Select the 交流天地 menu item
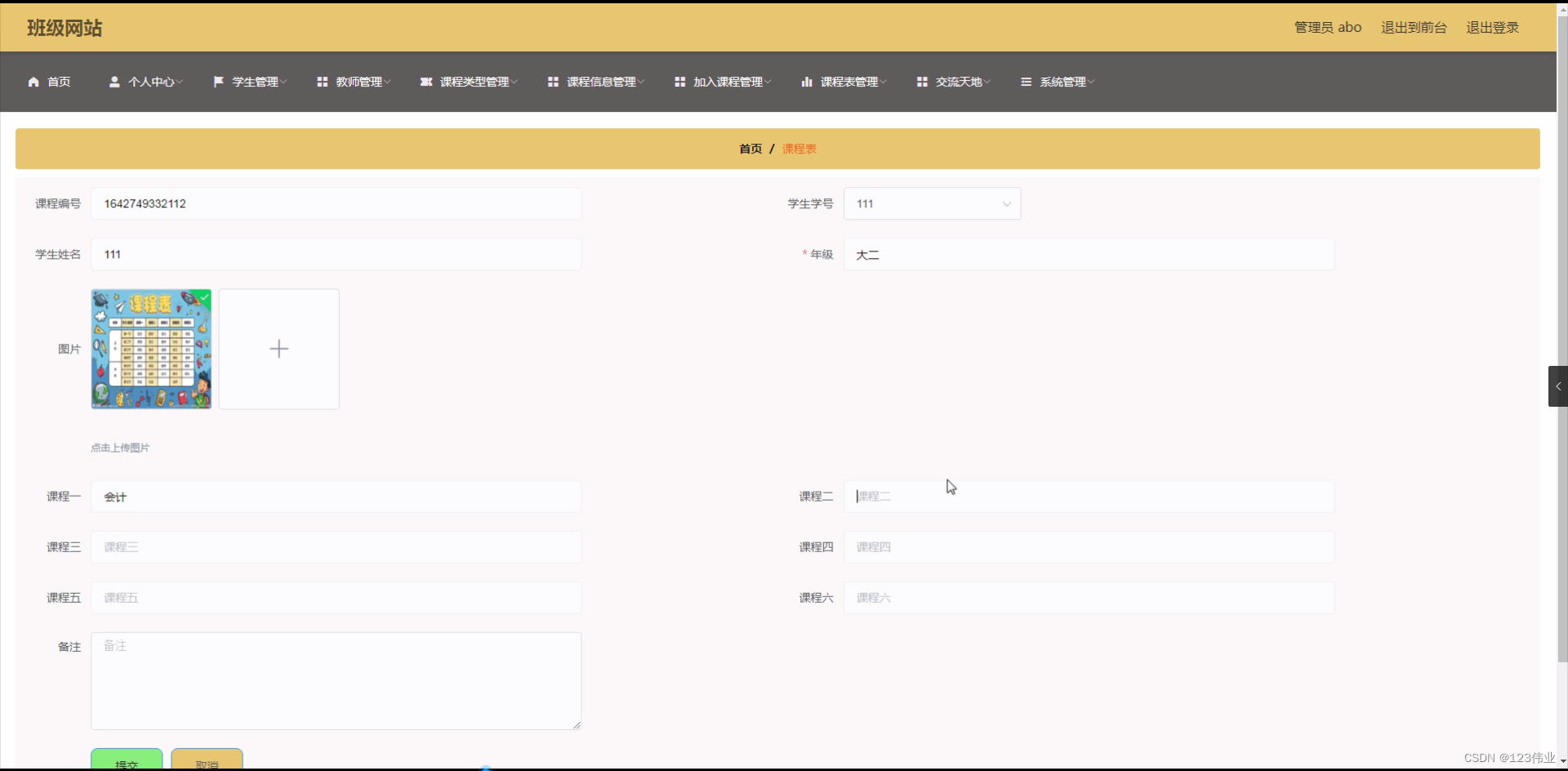1568x771 pixels. coord(960,82)
